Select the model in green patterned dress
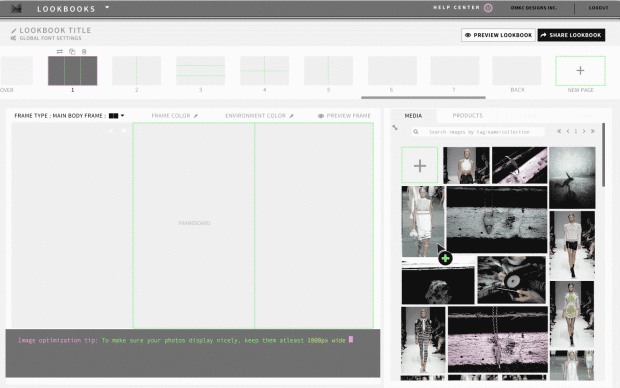This screenshot has height=388, width=620. click(x=572, y=314)
